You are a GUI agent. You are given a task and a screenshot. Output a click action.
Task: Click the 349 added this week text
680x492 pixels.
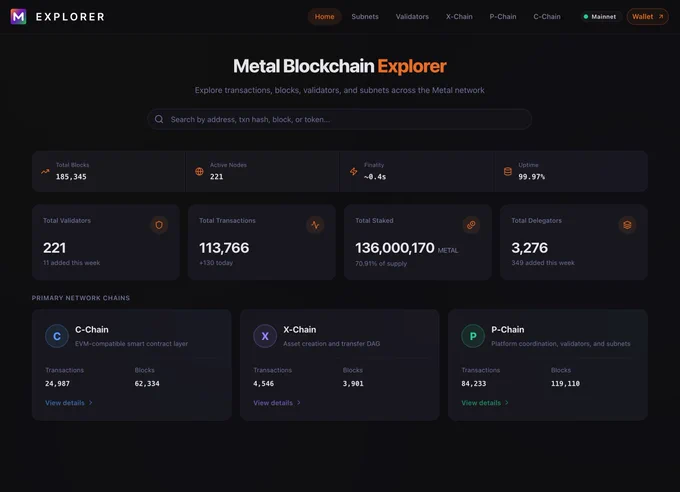pyautogui.click(x=543, y=262)
